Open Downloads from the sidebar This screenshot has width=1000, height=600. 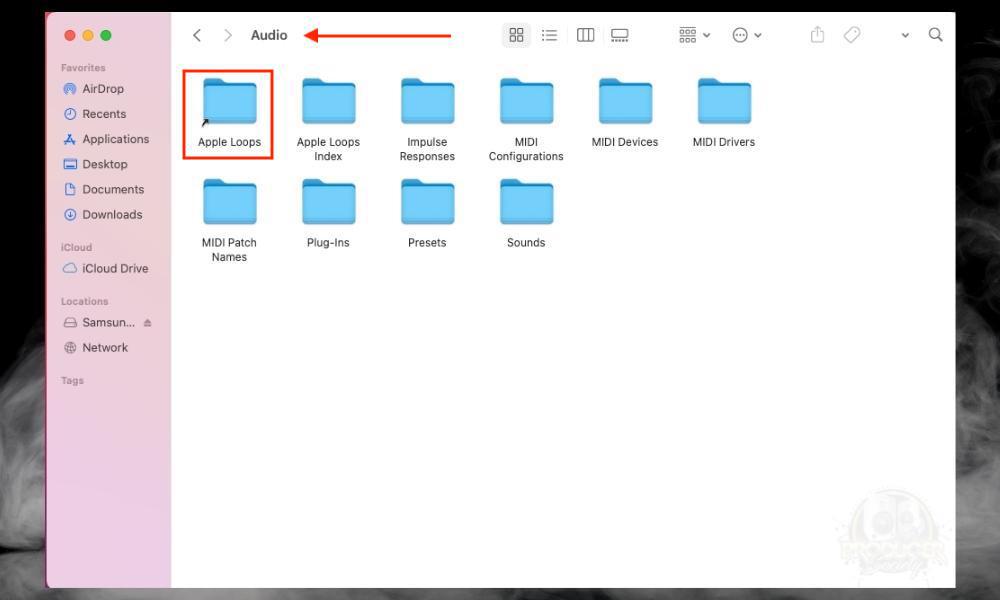tap(112, 214)
